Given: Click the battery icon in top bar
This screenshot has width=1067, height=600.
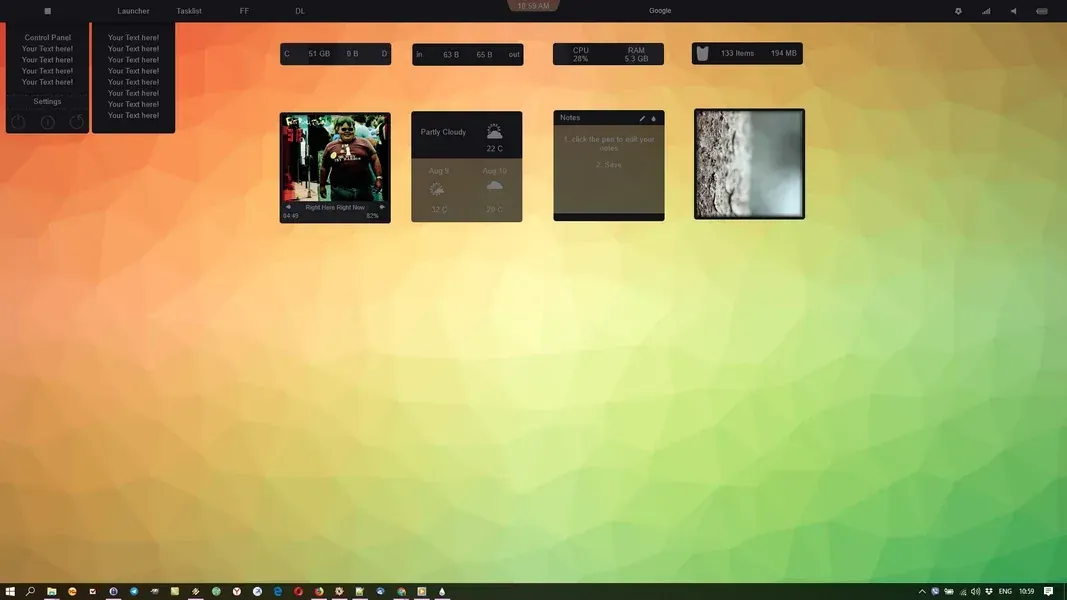Looking at the screenshot, I should 1042,11.
